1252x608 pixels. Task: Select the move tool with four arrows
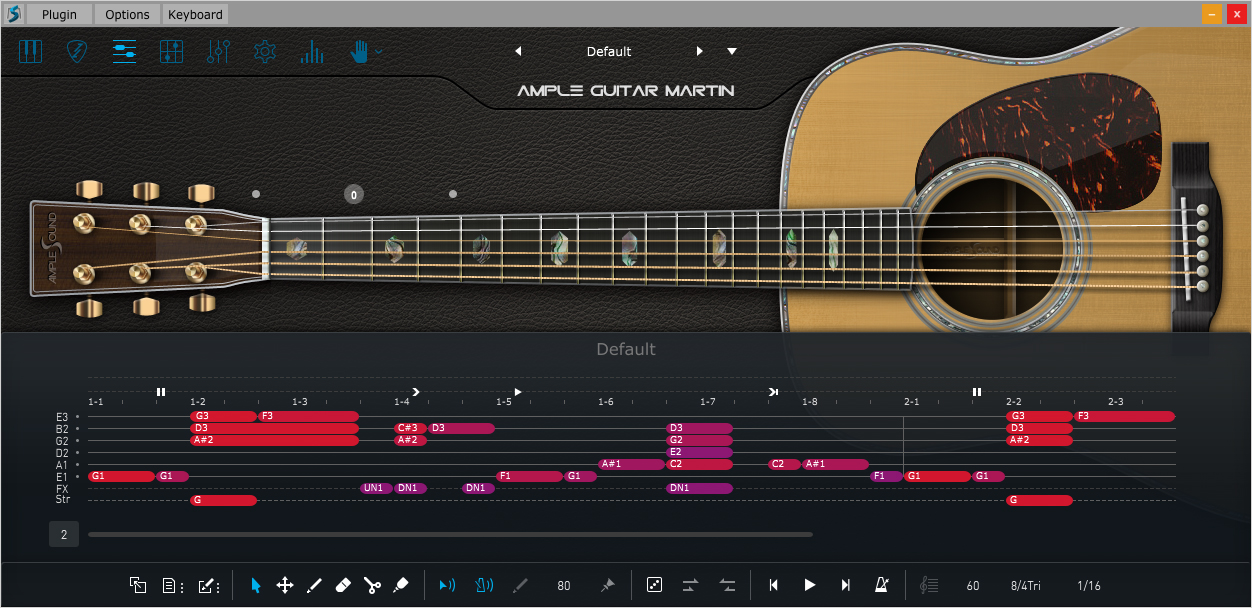coord(285,585)
